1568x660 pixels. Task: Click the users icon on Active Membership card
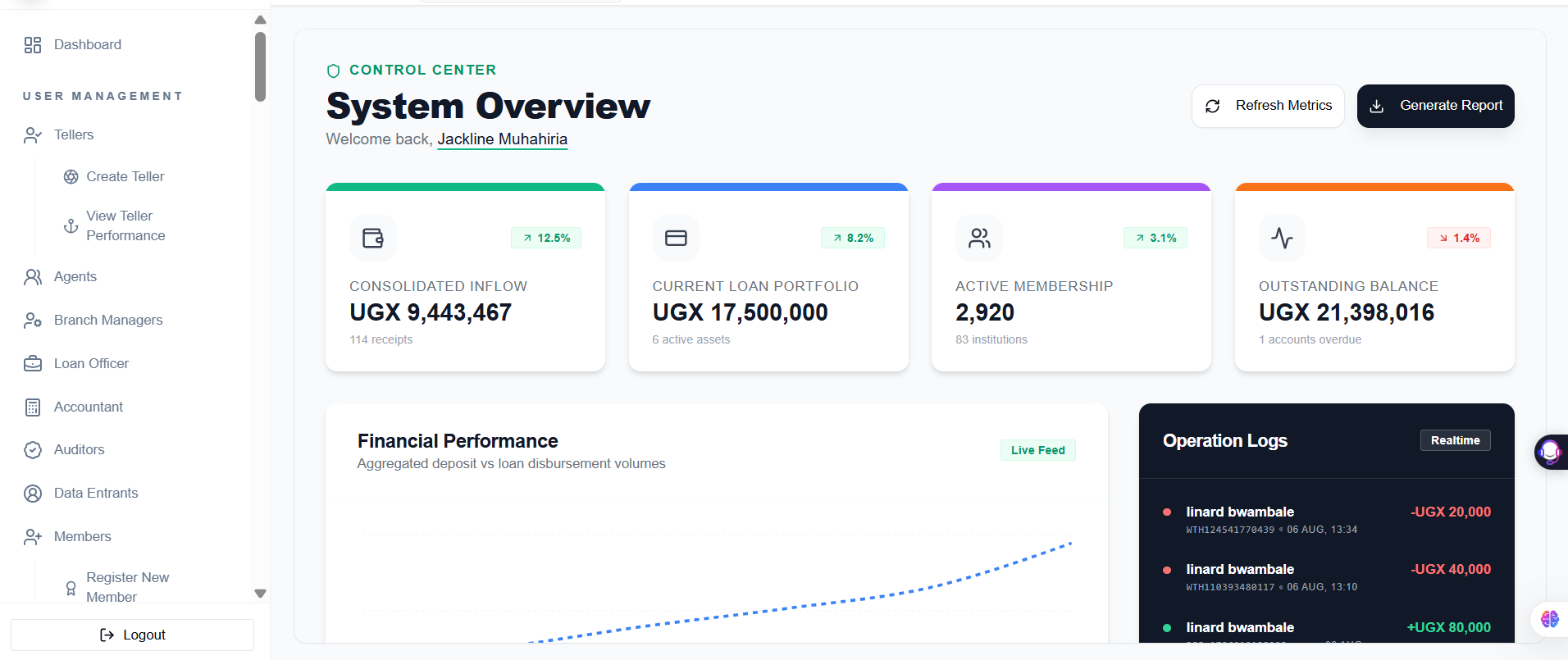pos(979,238)
